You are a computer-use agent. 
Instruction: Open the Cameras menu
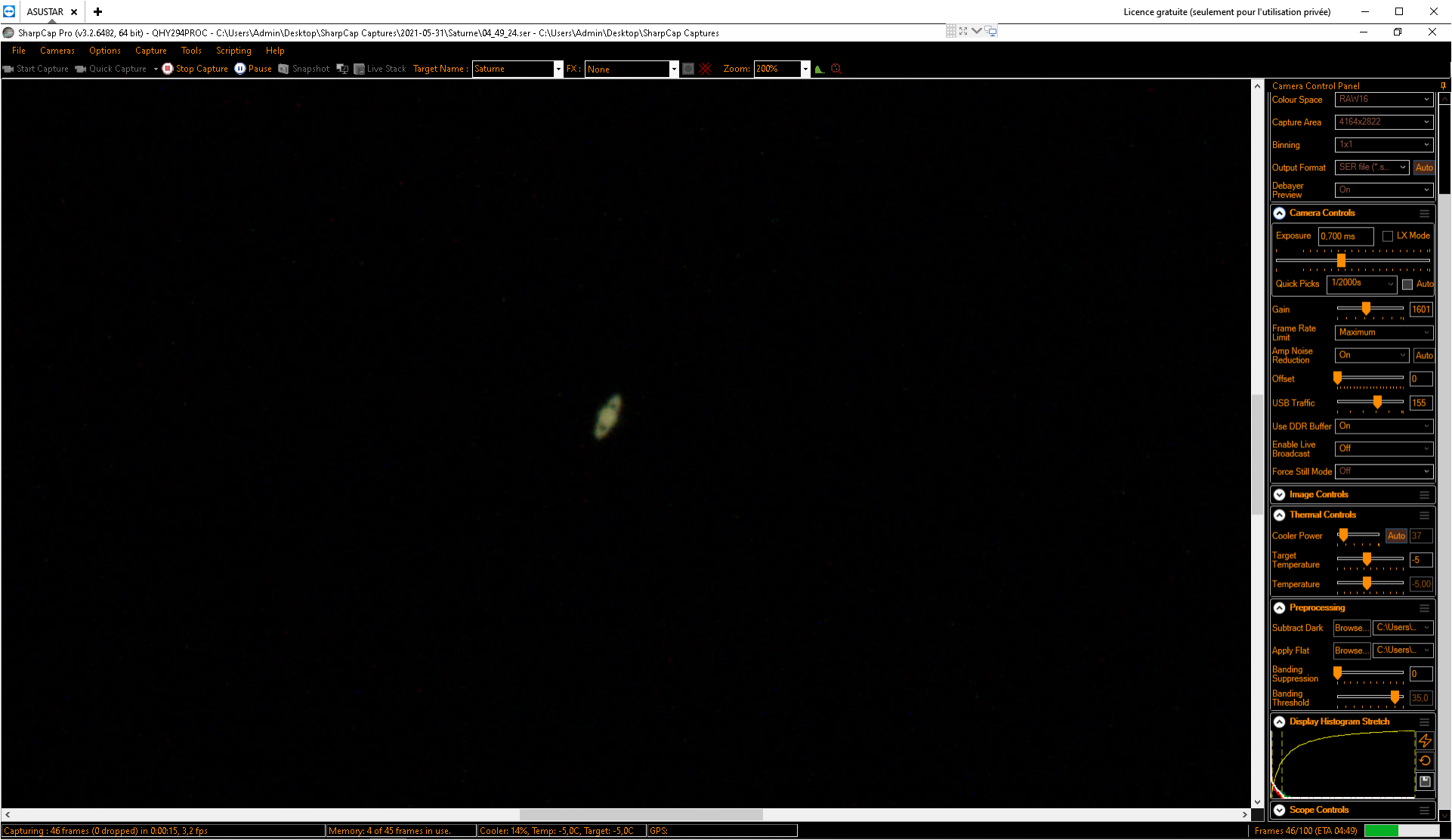click(57, 51)
